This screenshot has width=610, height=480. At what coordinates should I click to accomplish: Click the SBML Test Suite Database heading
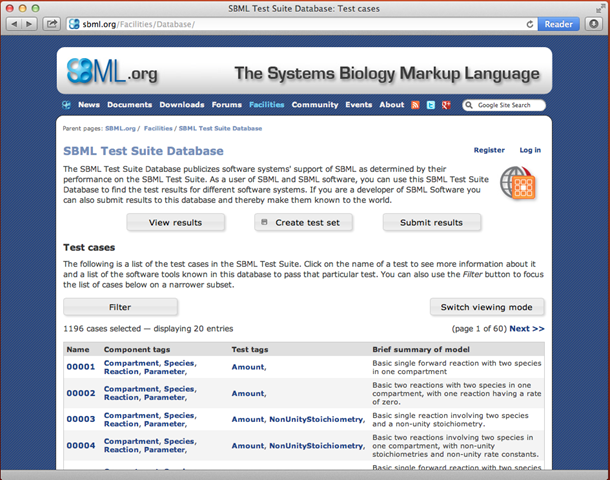pyautogui.click(x=144, y=151)
